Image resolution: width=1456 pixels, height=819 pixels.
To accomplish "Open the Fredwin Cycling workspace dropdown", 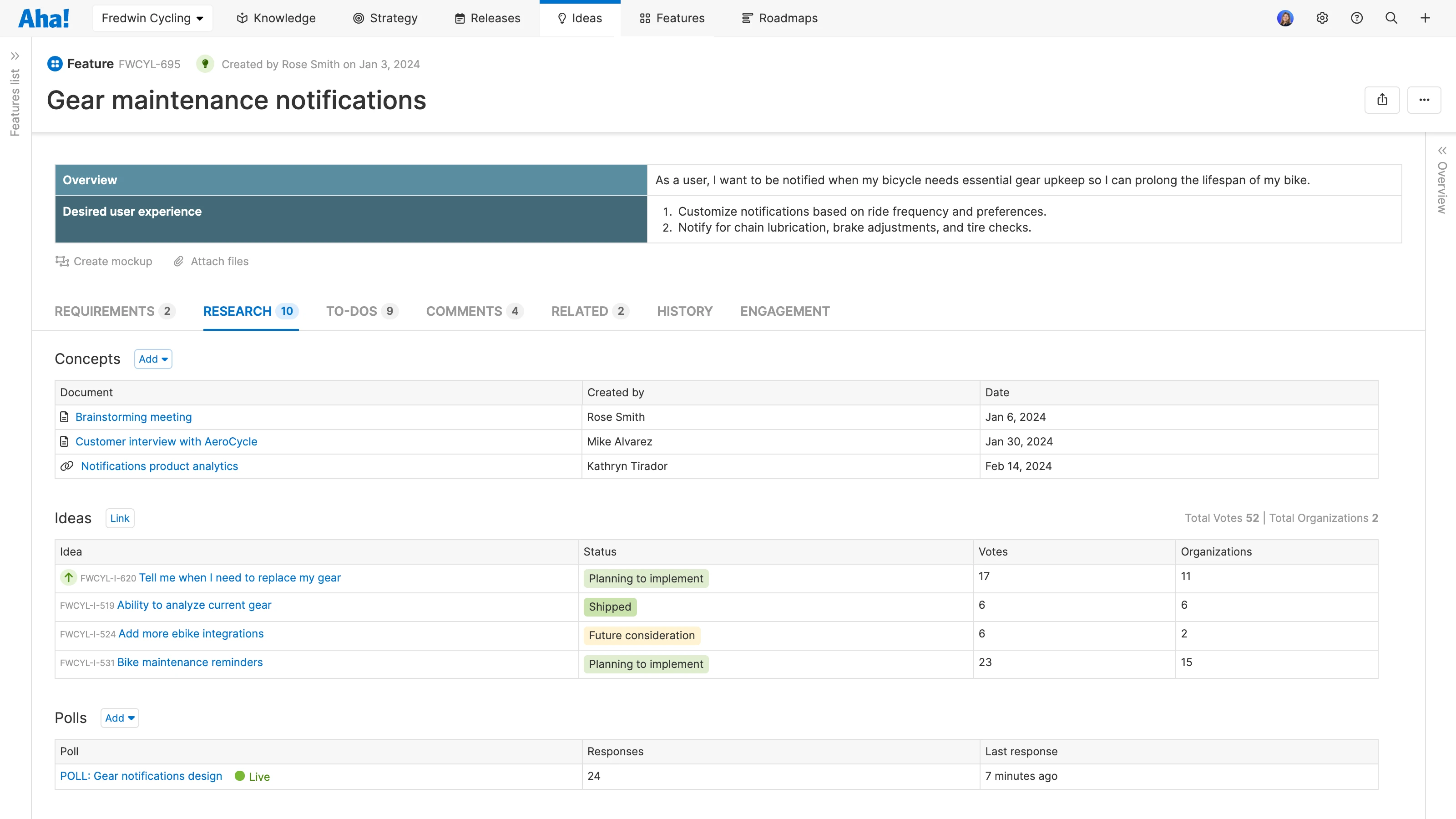I will [x=152, y=18].
